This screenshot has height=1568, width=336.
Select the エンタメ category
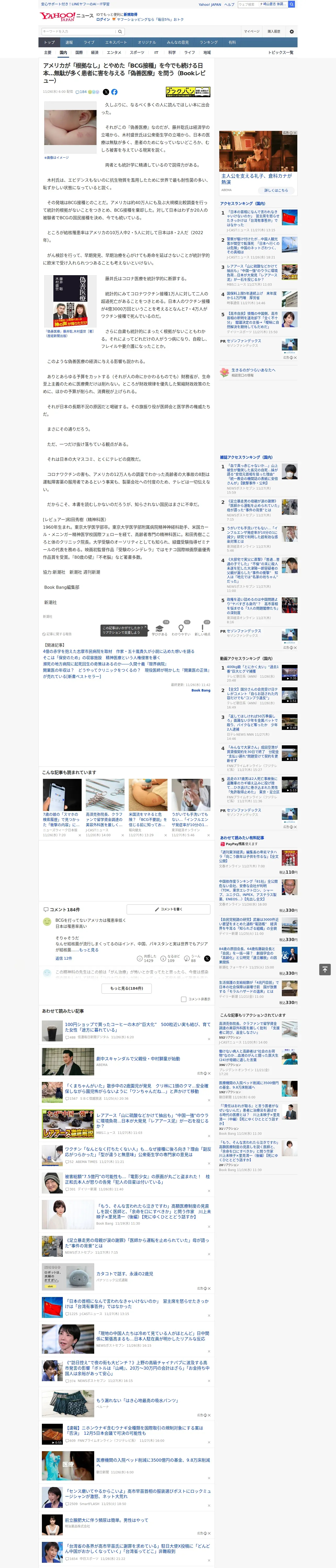[x=114, y=52]
